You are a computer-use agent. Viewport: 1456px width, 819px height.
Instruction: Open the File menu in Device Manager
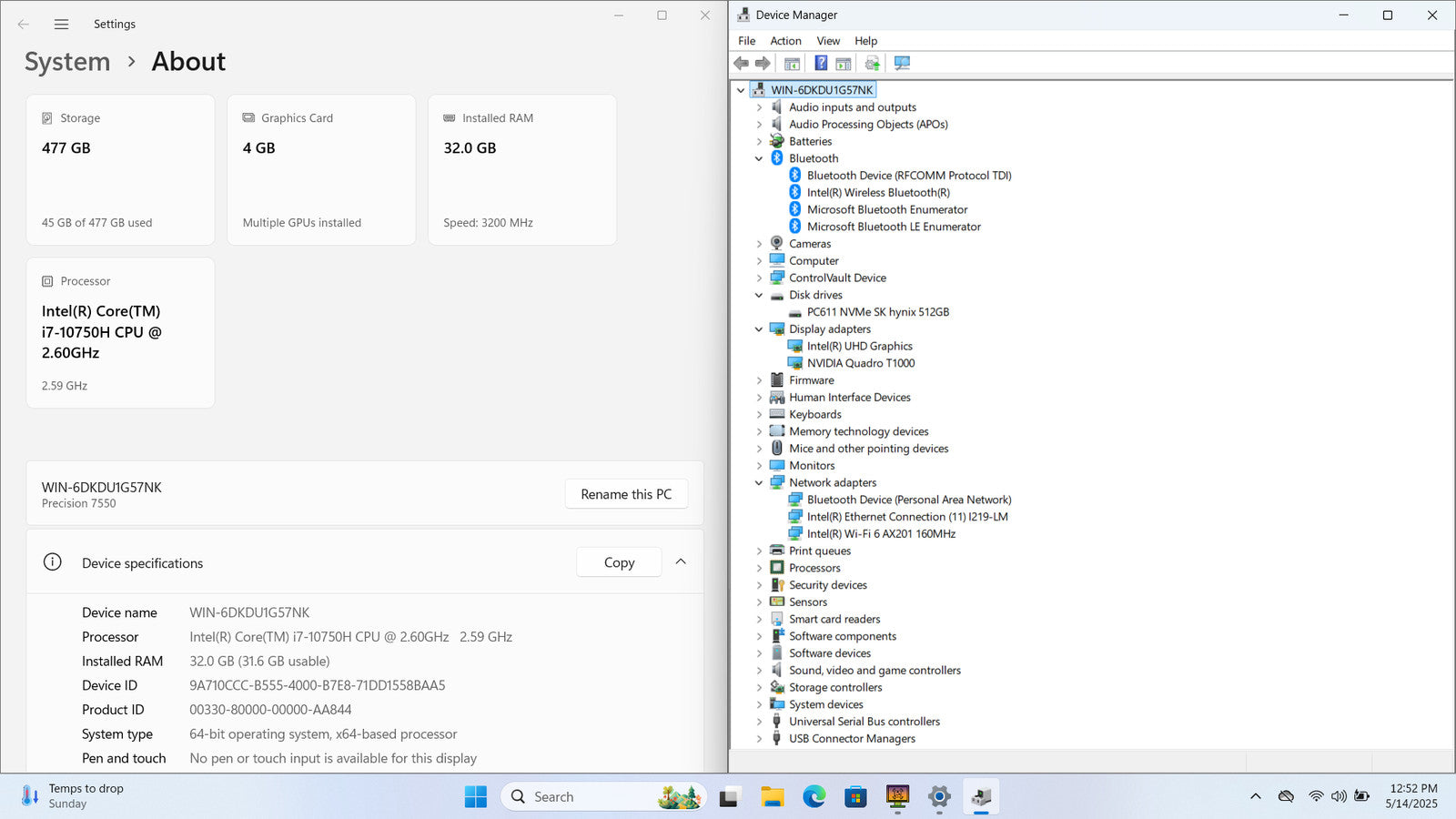point(746,41)
